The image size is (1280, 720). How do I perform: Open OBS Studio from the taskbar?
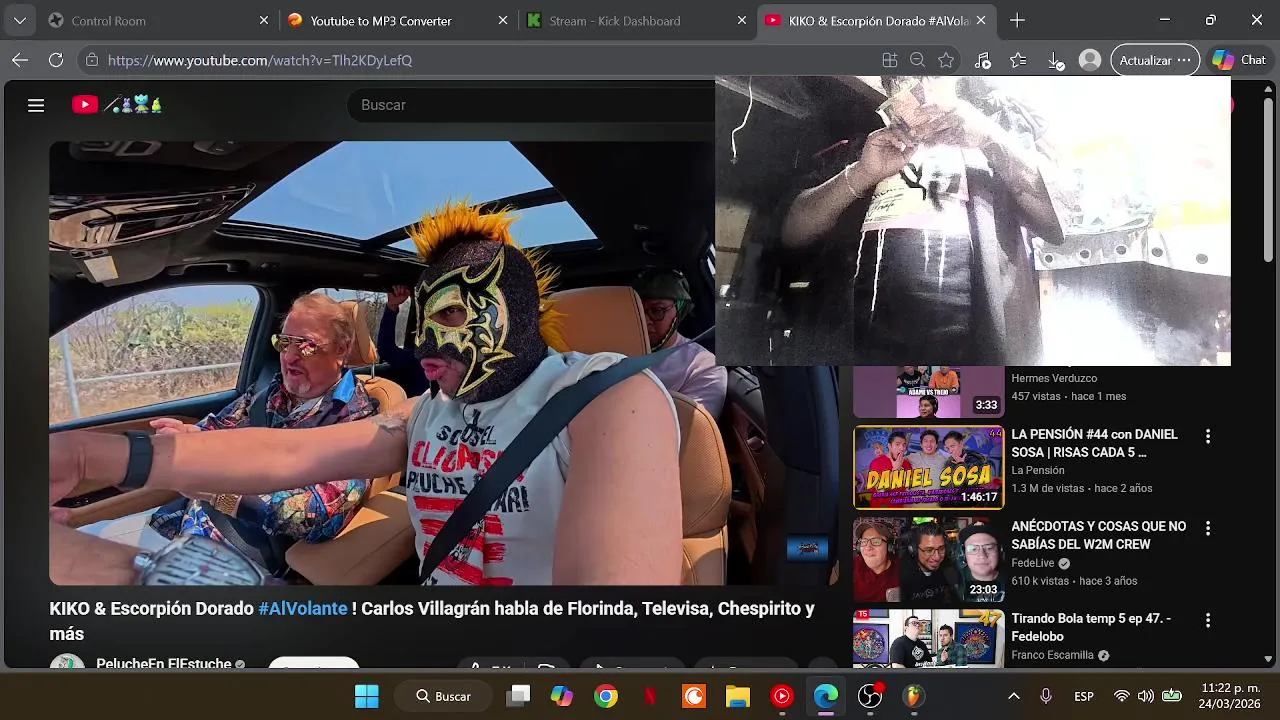tap(870, 696)
